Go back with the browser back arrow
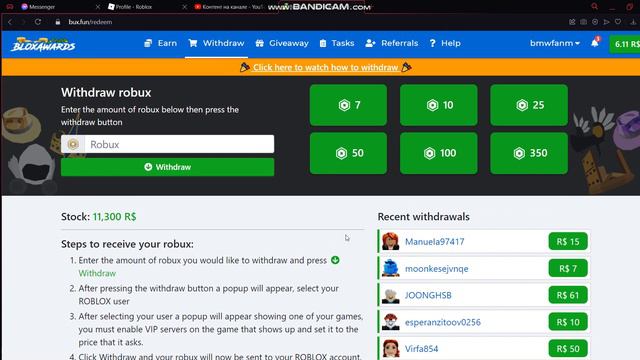640x360 pixels. (10, 22)
